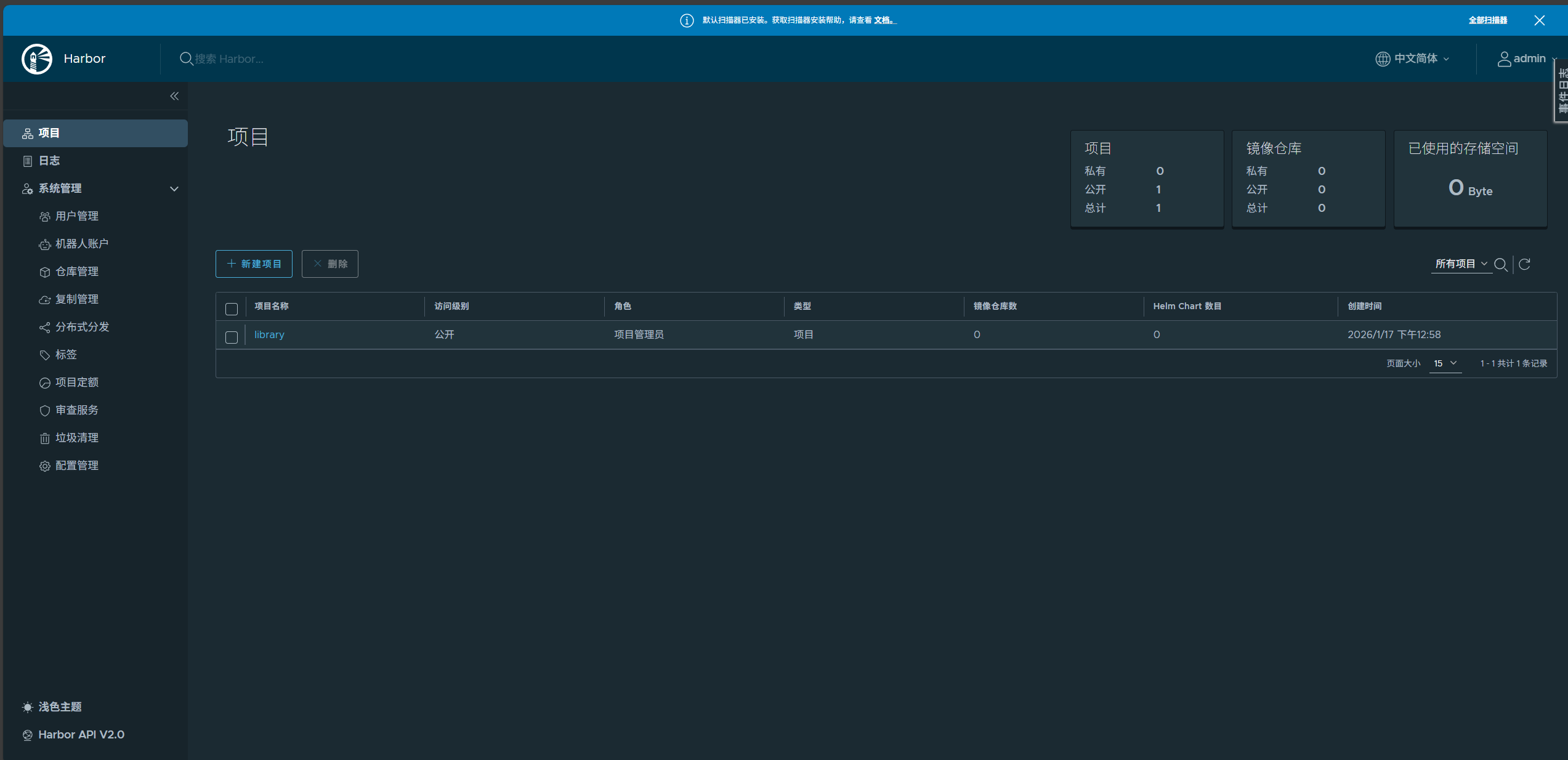Open 机器人账户 robot accounts item
This screenshot has width=1568, height=760.
(81, 244)
